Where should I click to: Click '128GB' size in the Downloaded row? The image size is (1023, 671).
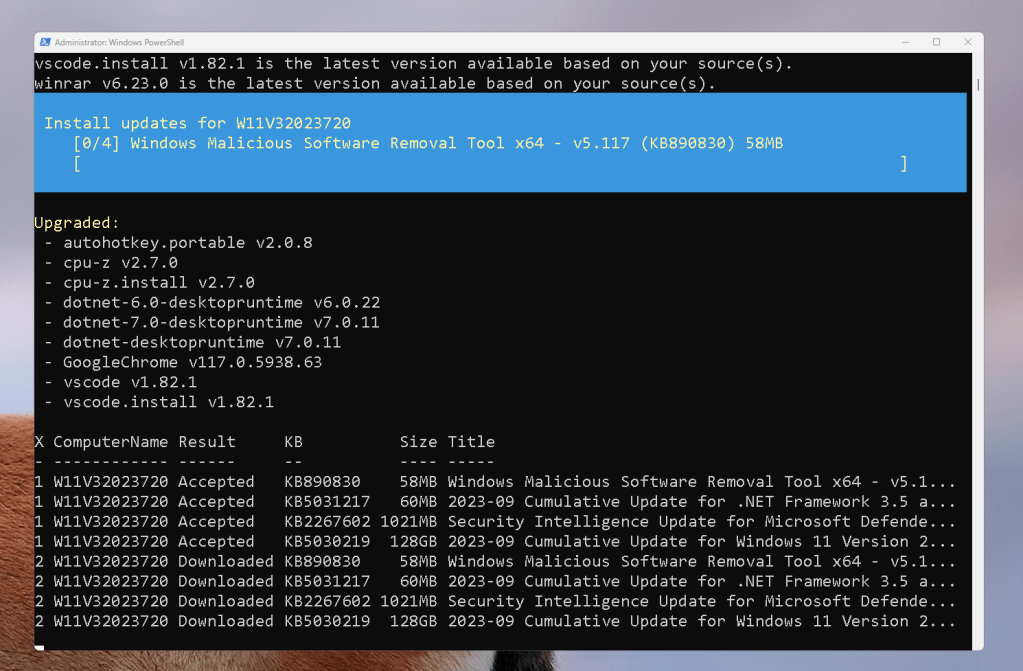[414, 621]
